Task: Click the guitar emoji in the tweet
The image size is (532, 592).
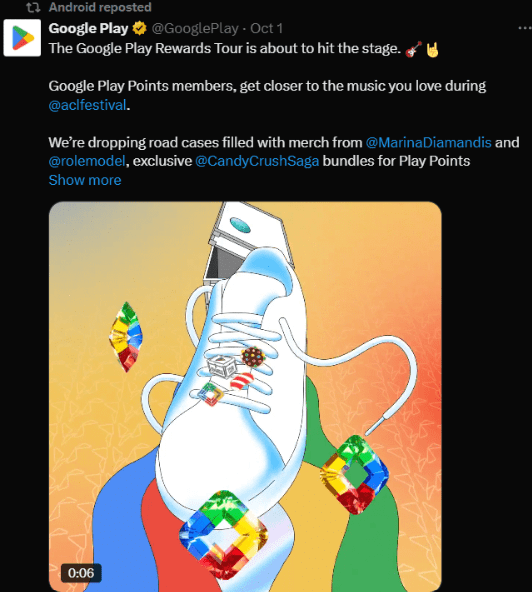Action: click(413, 49)
